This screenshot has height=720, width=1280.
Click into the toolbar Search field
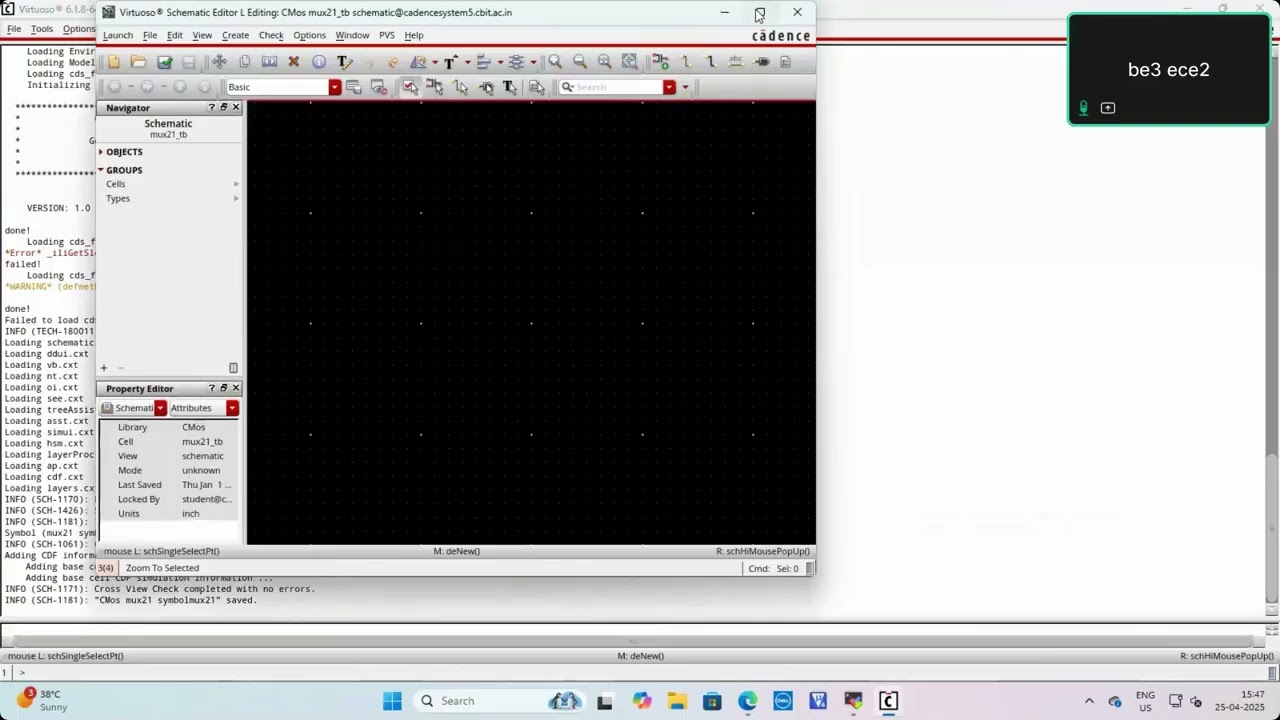coord(610,87)
